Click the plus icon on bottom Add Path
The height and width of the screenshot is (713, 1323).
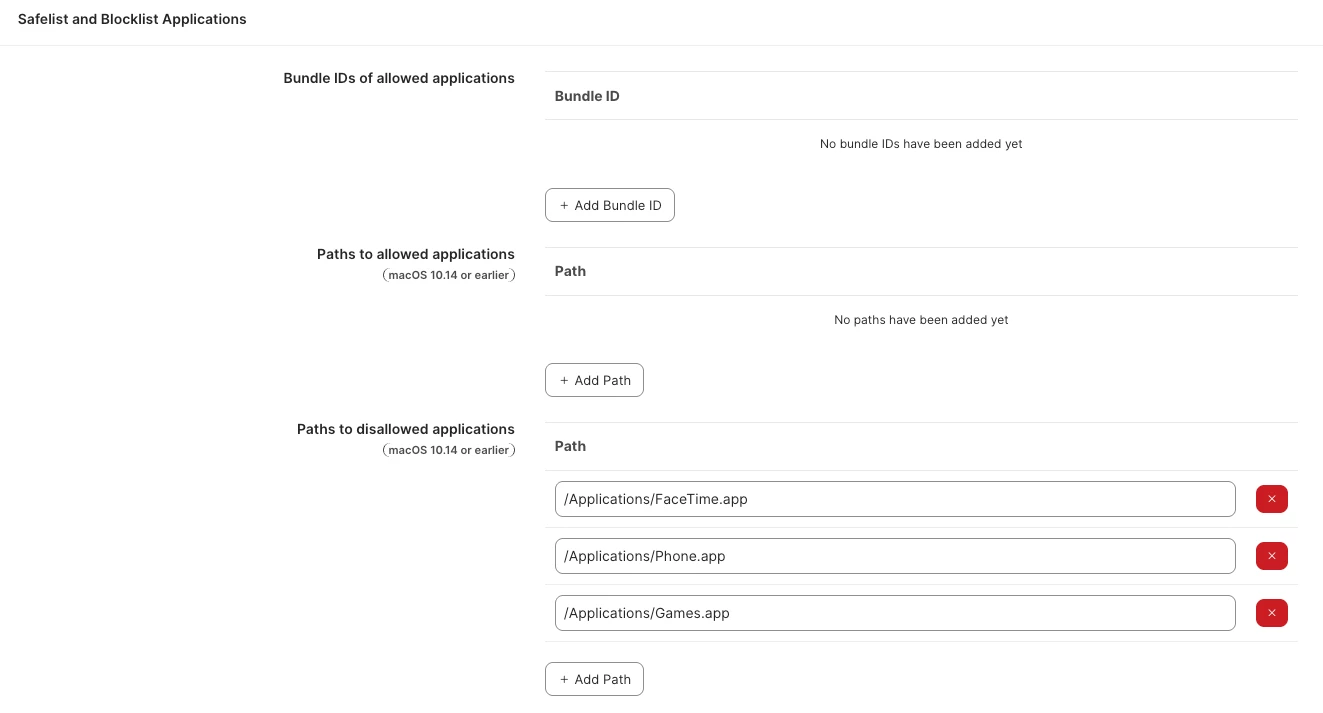564,679
